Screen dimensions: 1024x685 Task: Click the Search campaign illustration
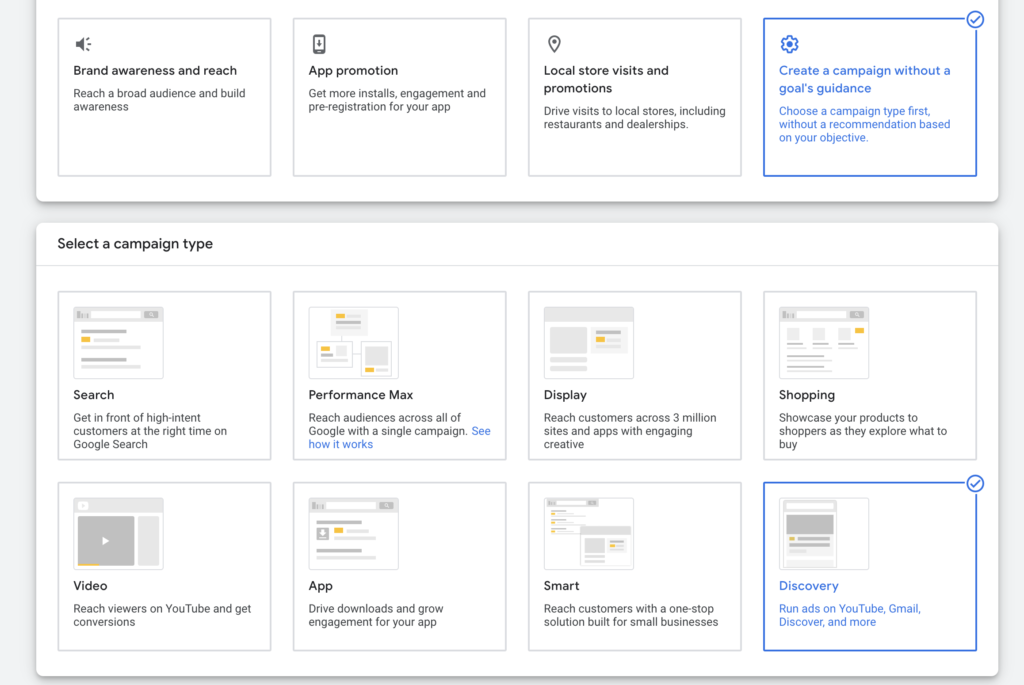pos(118,343)
